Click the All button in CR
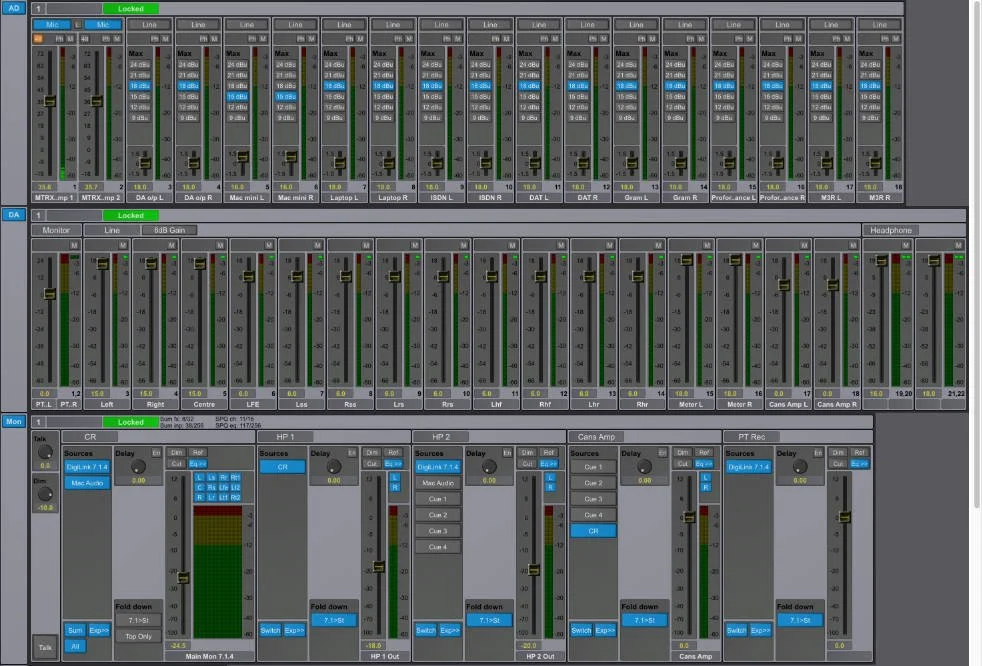Screen dimensions: 982x666 point(75,646)
